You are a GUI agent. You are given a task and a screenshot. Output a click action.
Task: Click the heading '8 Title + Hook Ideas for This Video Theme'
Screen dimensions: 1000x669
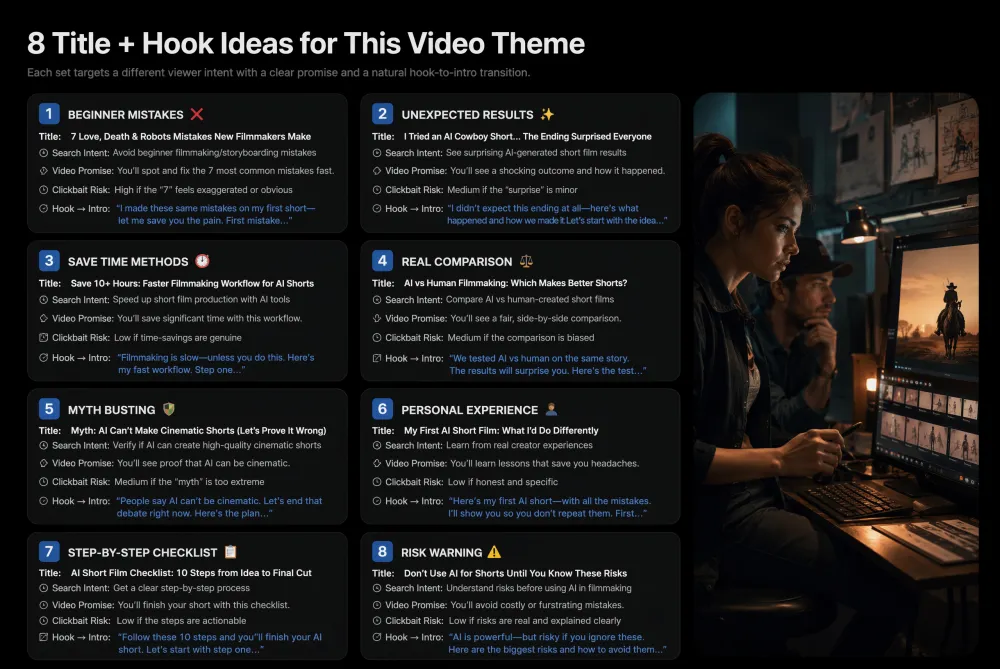coord(306,43)
